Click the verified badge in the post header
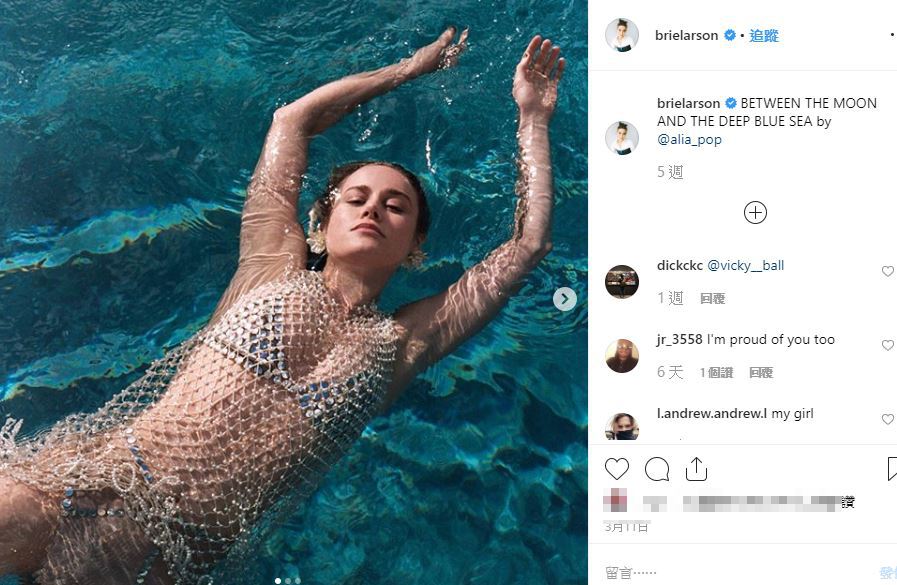The image size is (897, 585). [x=730, y=35]
